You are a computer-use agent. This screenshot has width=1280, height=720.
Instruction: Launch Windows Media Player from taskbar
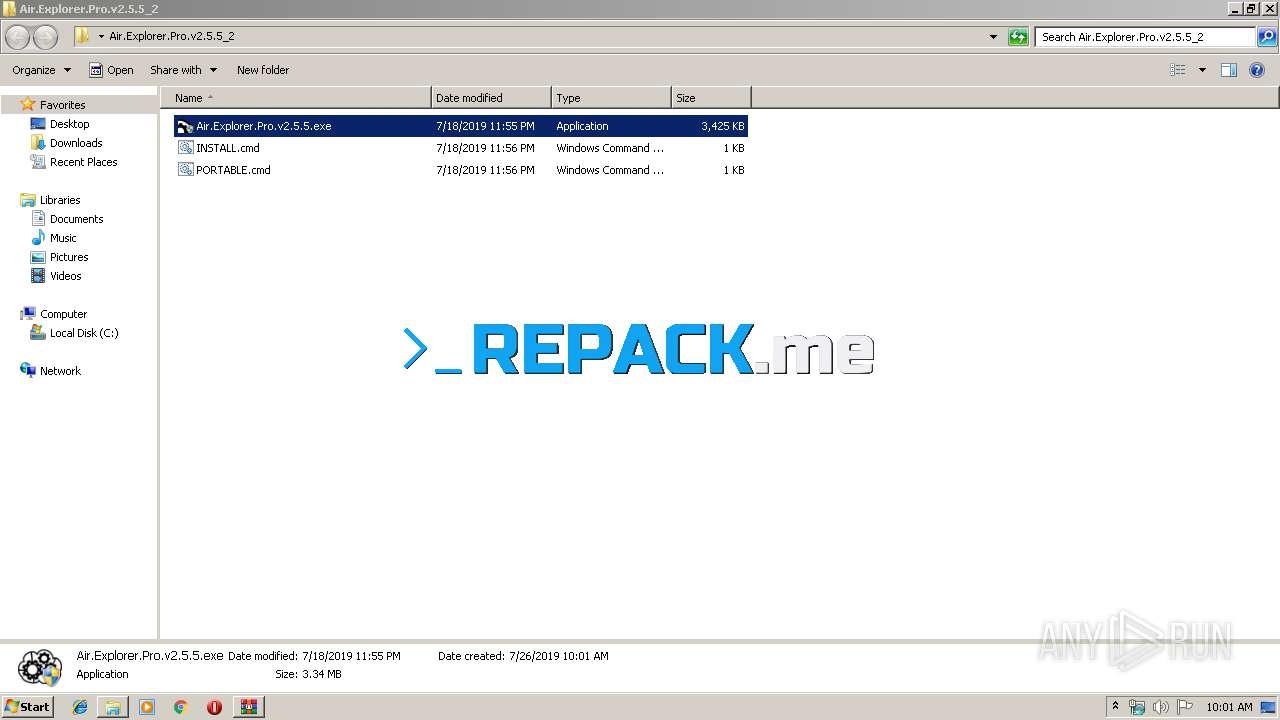click(147, 707)
